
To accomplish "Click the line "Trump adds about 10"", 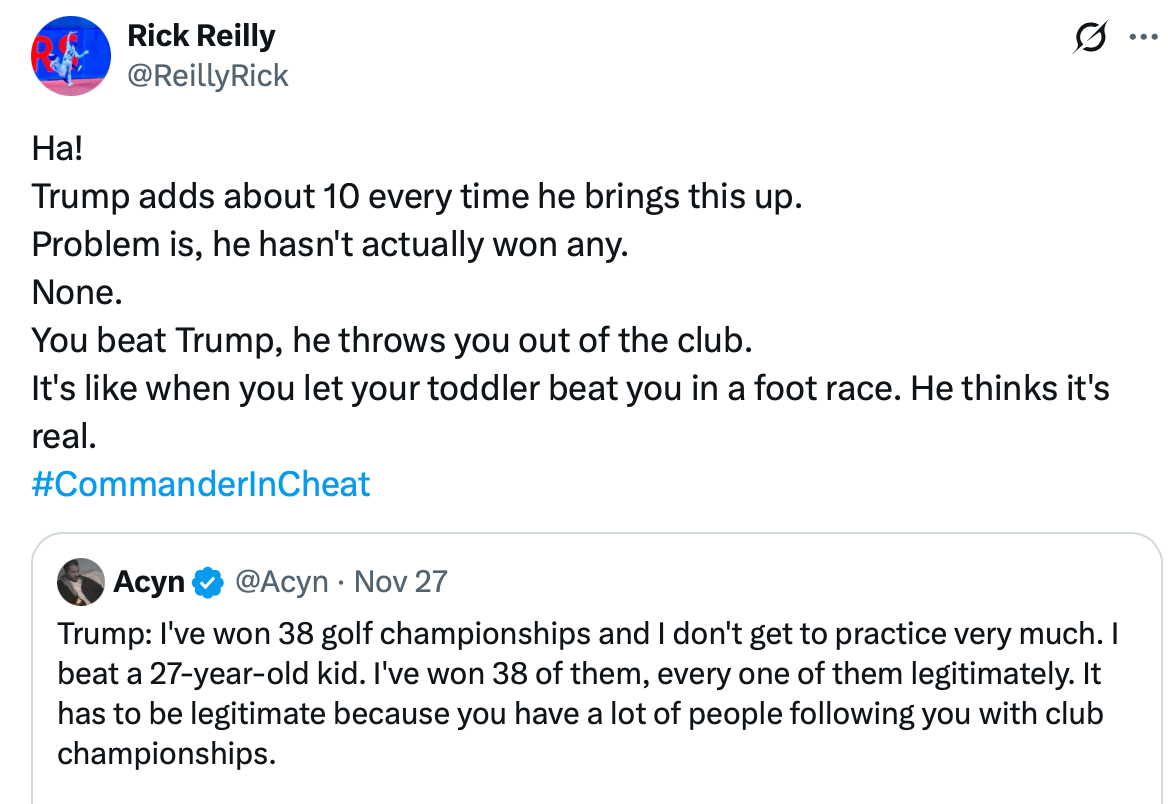I will click(x=417, y=196).
